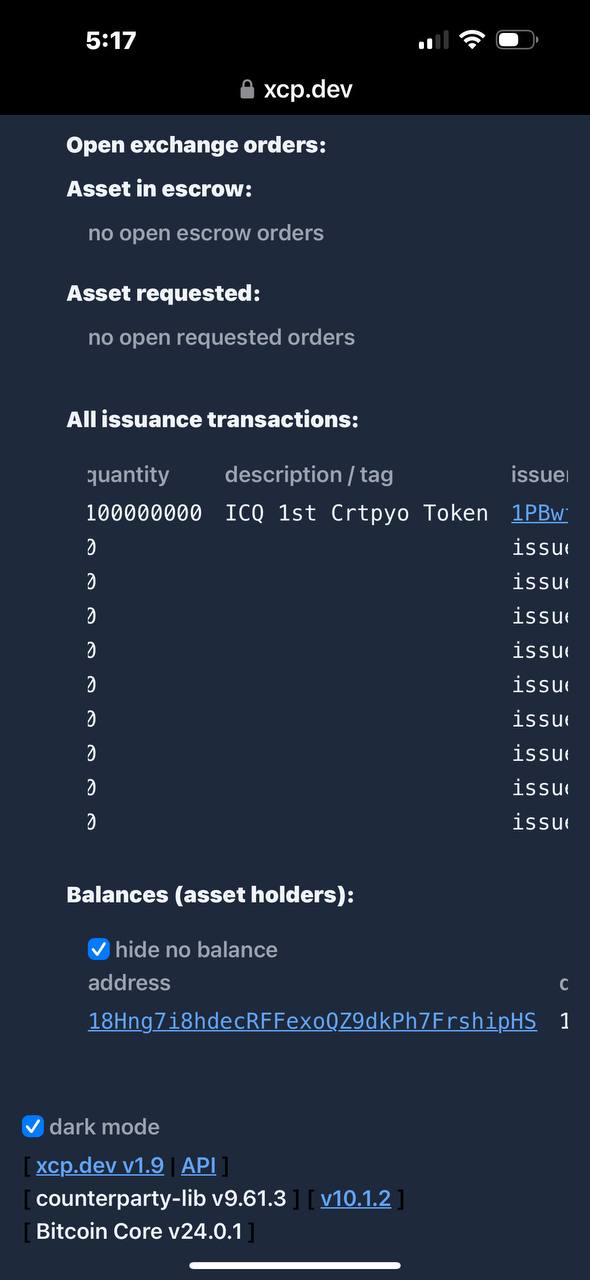The width and height of the screenshot is (590, 1280).
Task: Tap the Wi-Fi status icon
Action: click(x=470, y=40)
